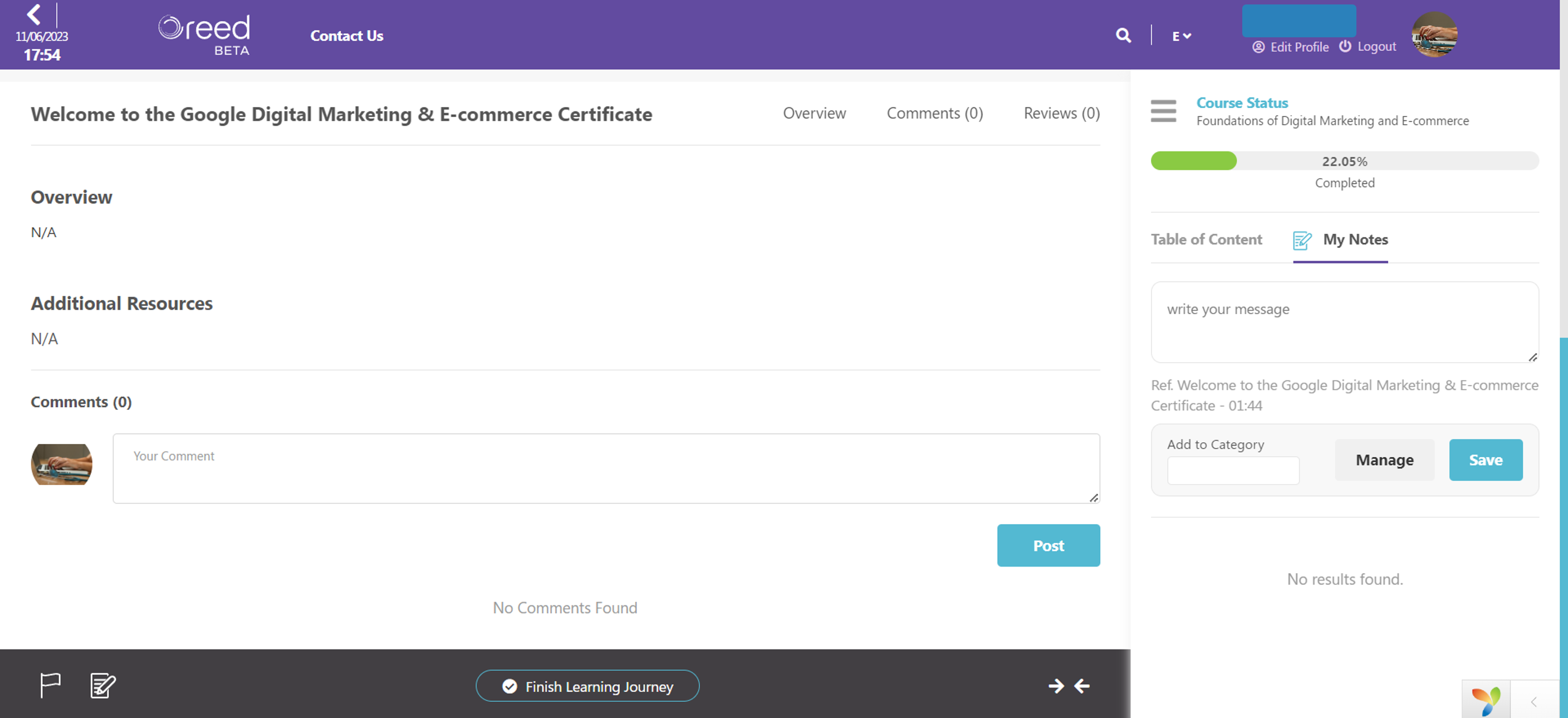The height and width of the screenshot is (718, 1568).
Task: Click the 'Additional Resources' heading
Action: [122, 303]
